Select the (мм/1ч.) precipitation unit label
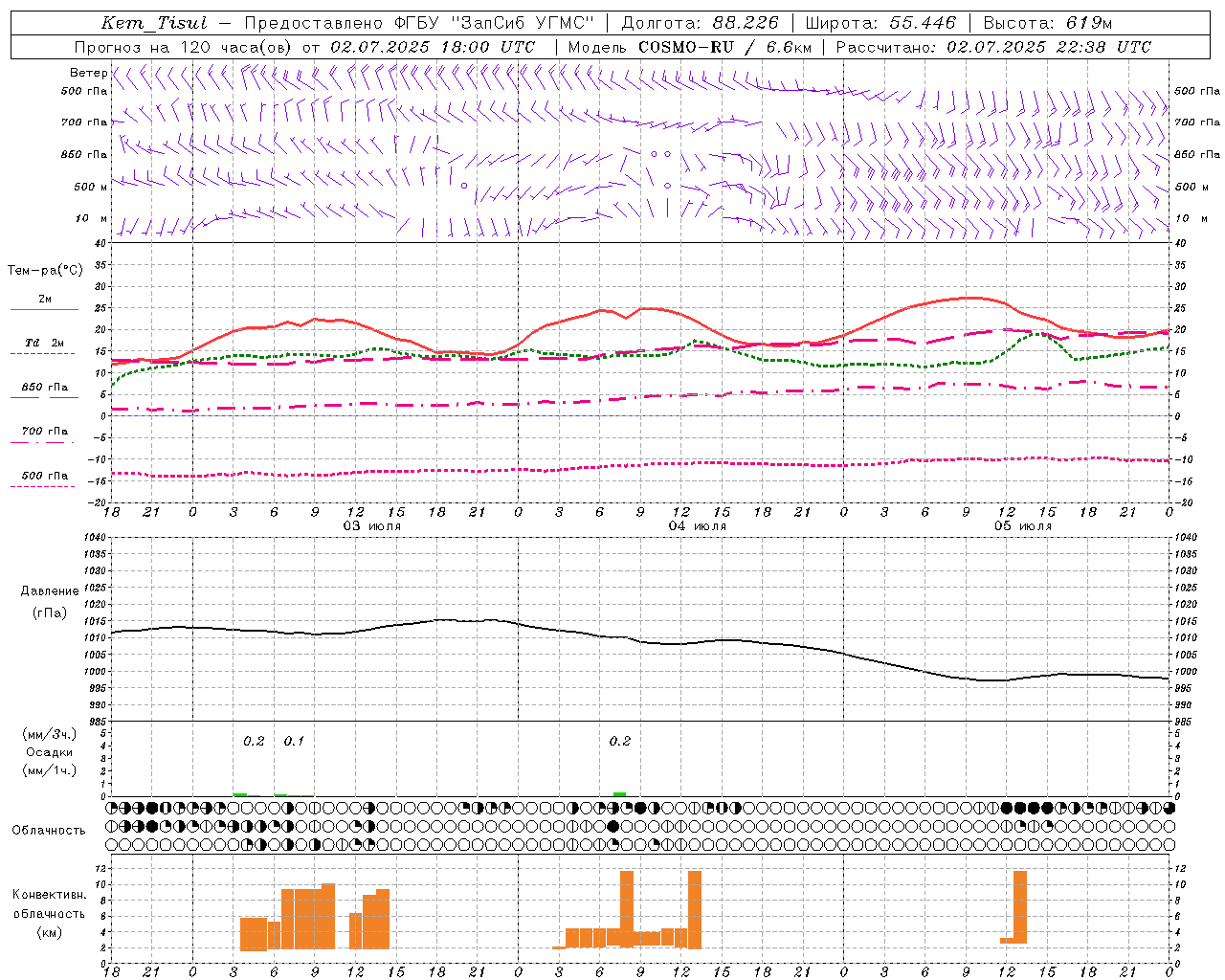This screenshot has width=1225, height=980. pyautogui.click(x=50, y=770)
